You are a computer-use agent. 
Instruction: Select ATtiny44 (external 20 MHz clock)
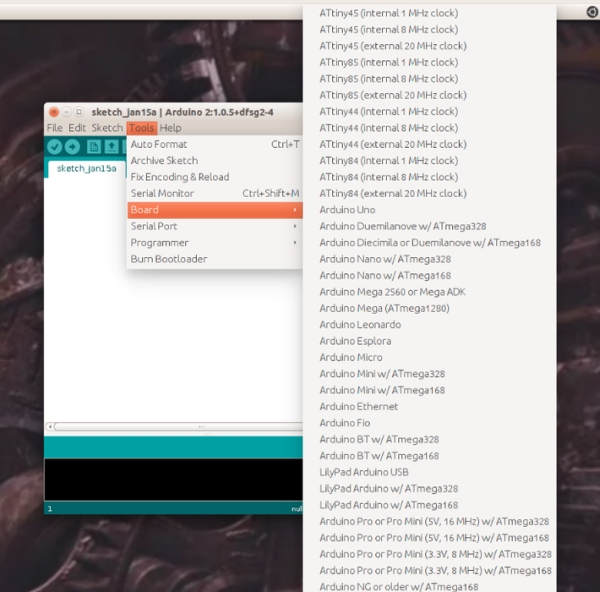[x=430, y=144]
